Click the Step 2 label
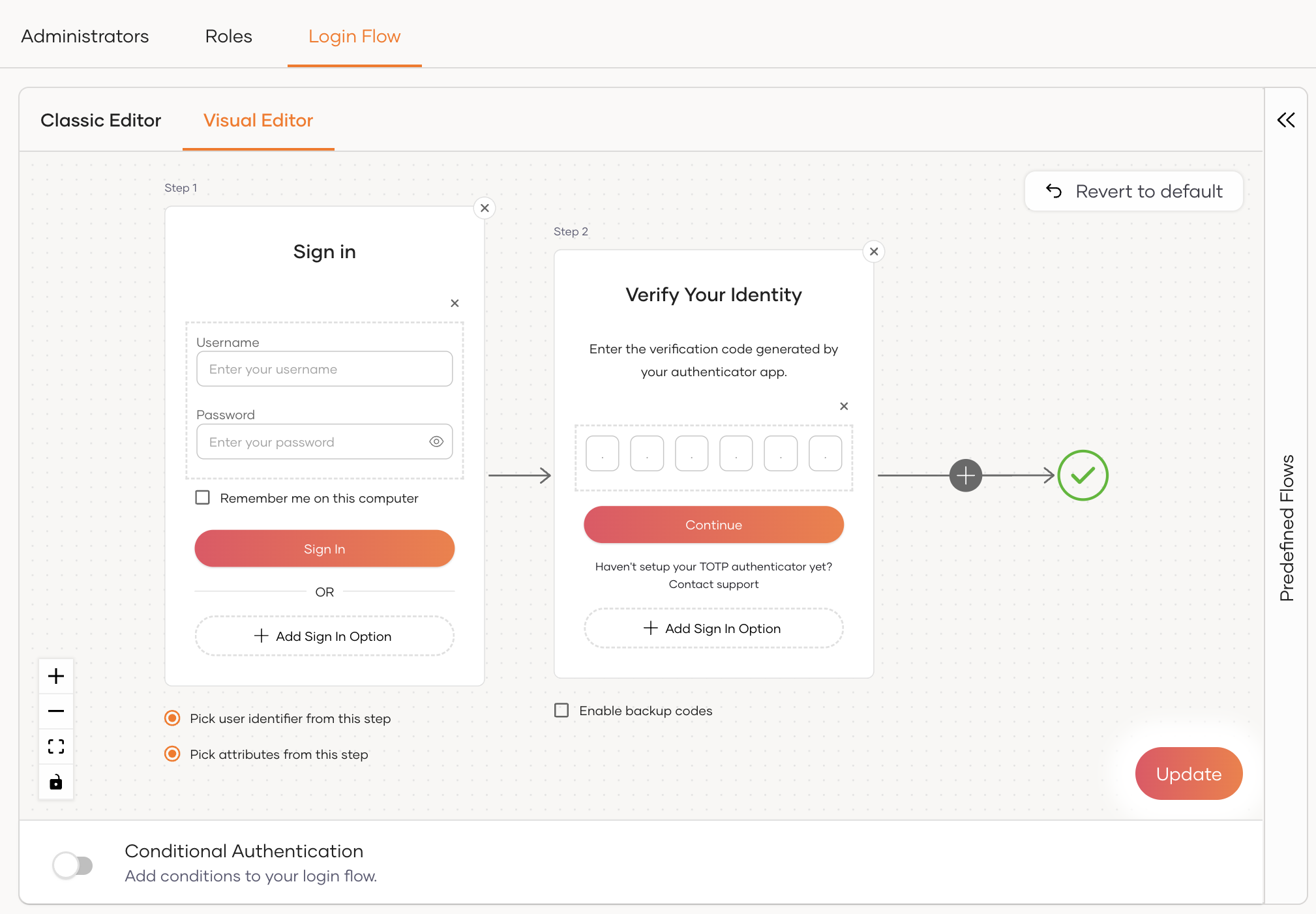This screenshot has width=1316, height=914. point(571,231)
